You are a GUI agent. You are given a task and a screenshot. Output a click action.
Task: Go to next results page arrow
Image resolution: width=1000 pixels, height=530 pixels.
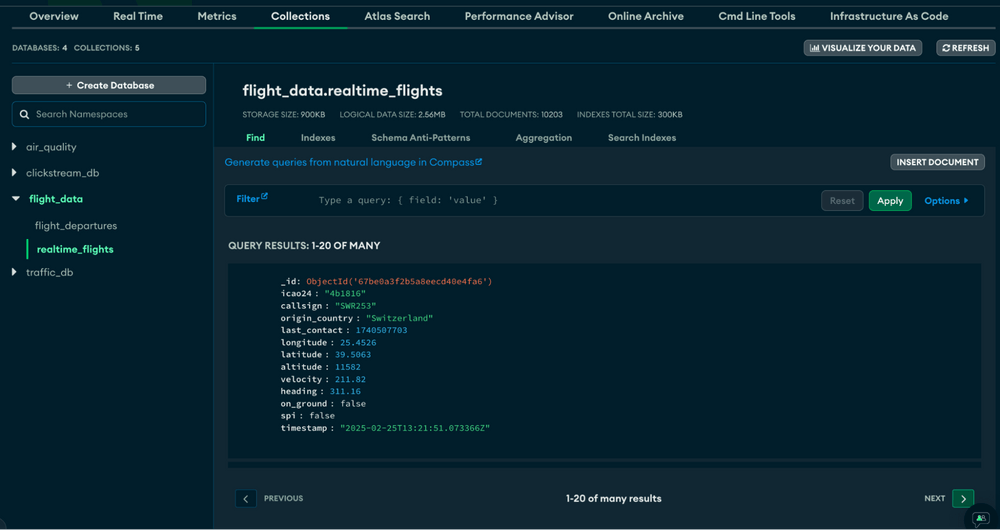coord(963,498)
